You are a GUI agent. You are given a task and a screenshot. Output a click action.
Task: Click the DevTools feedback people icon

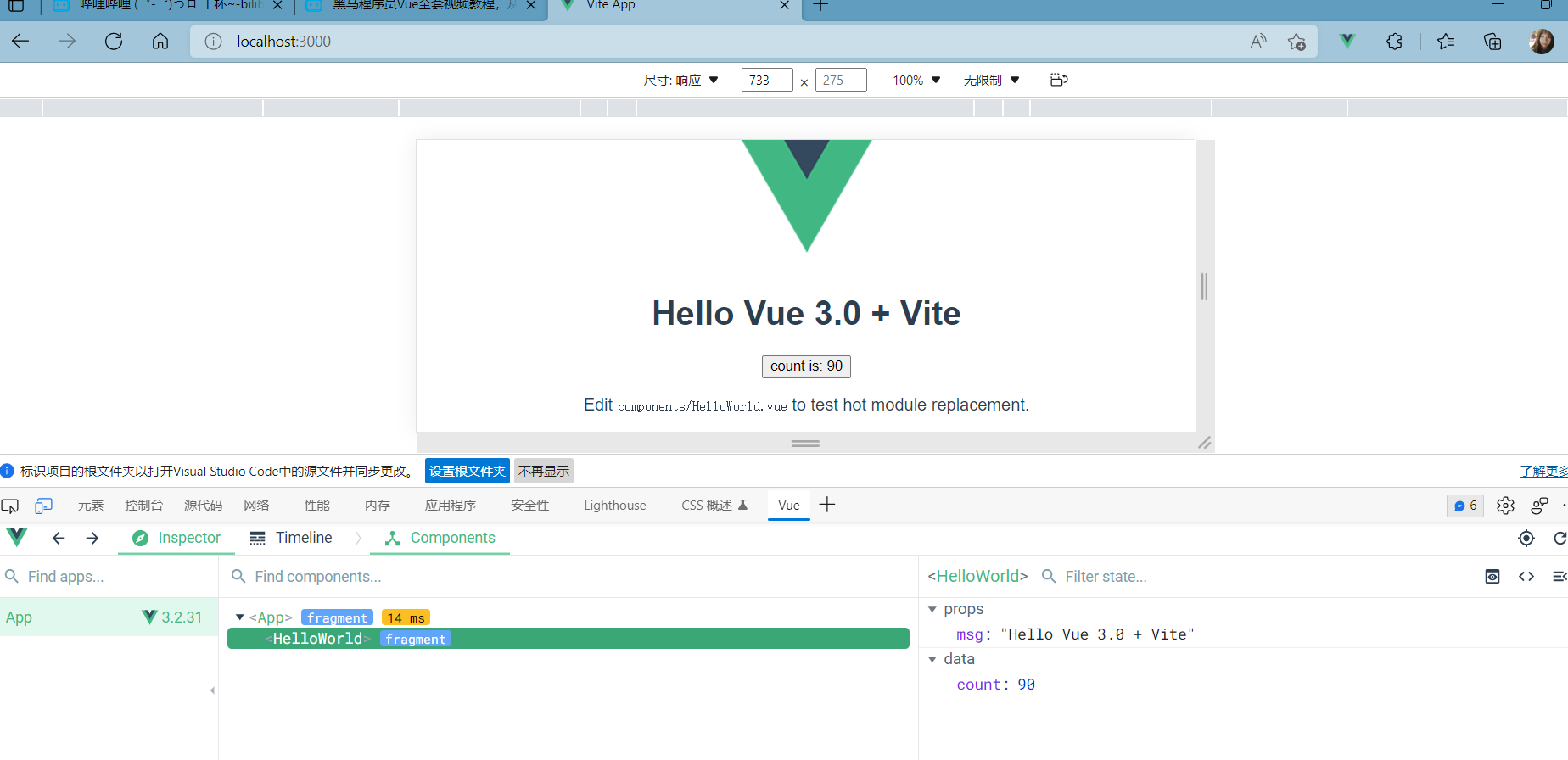coord(1539,506)
